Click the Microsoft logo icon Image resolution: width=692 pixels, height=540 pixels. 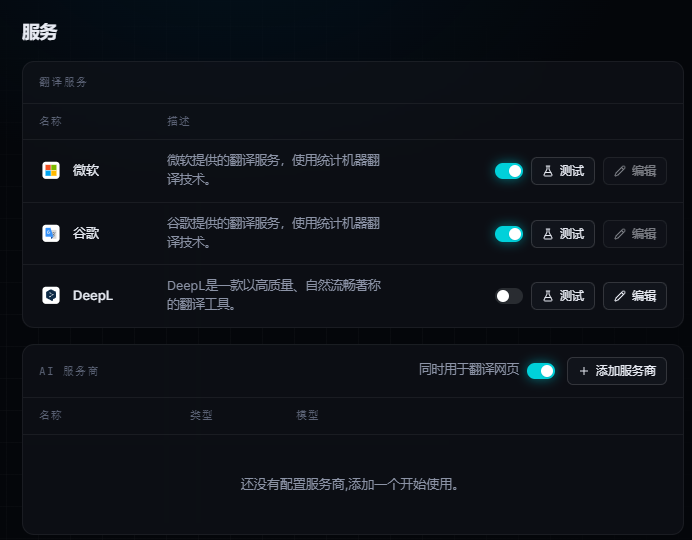point(51,170)
